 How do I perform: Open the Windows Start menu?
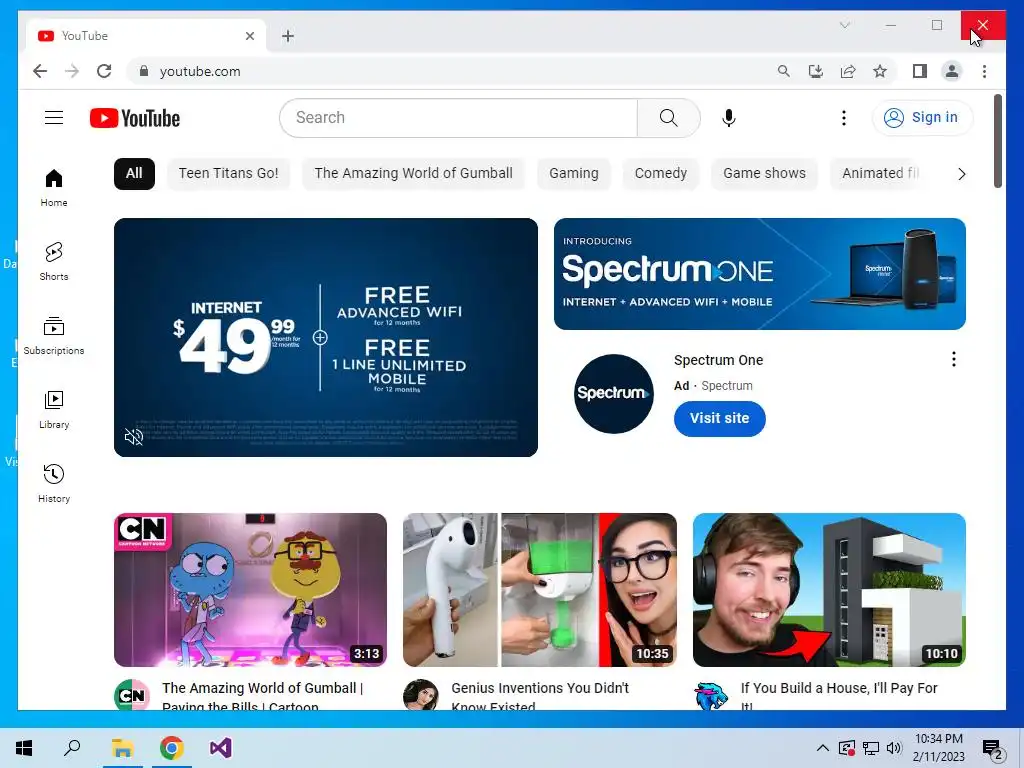tap(24, 748)
